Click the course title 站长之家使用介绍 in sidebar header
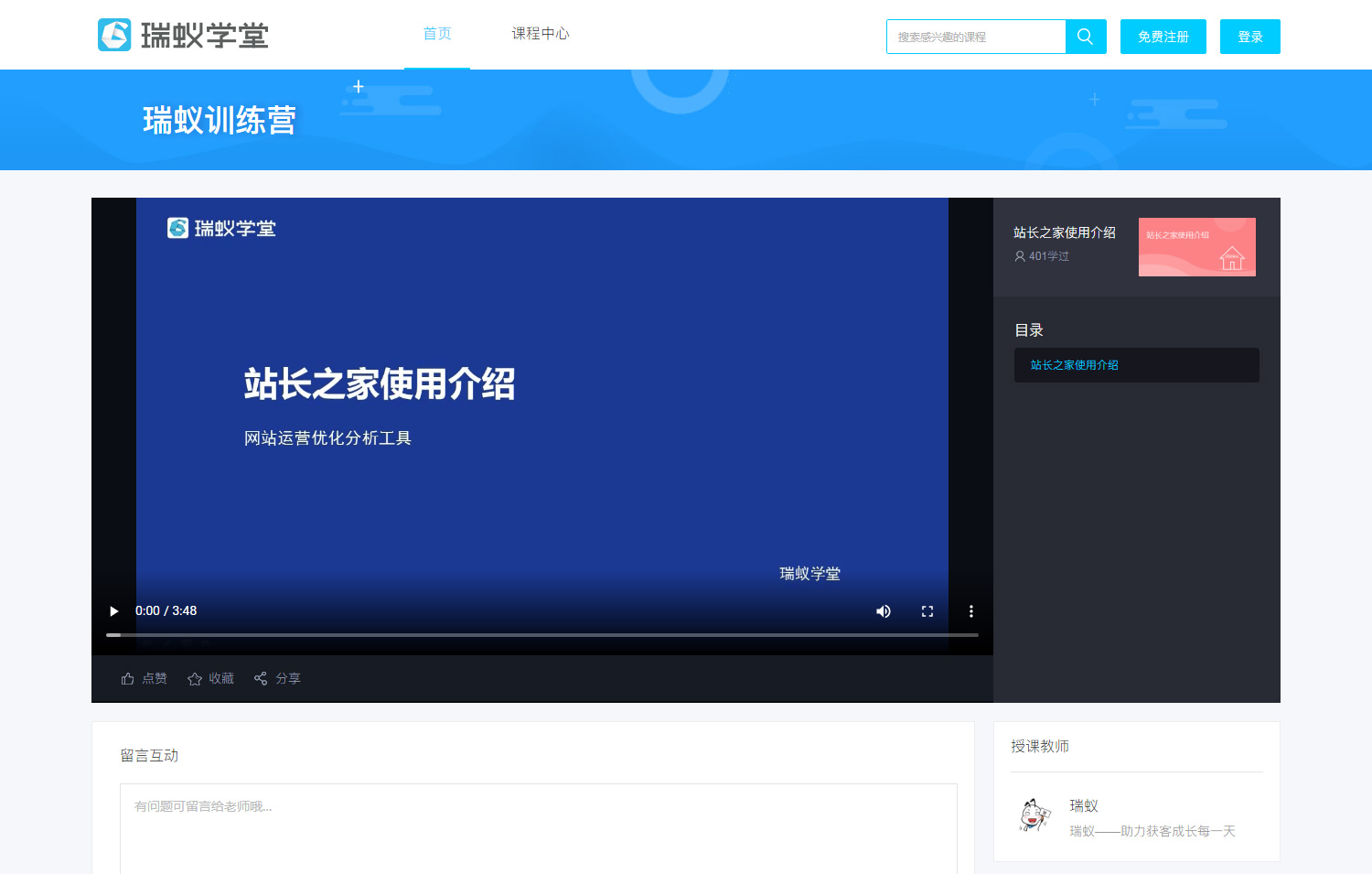 click(x=1065, y=232)
